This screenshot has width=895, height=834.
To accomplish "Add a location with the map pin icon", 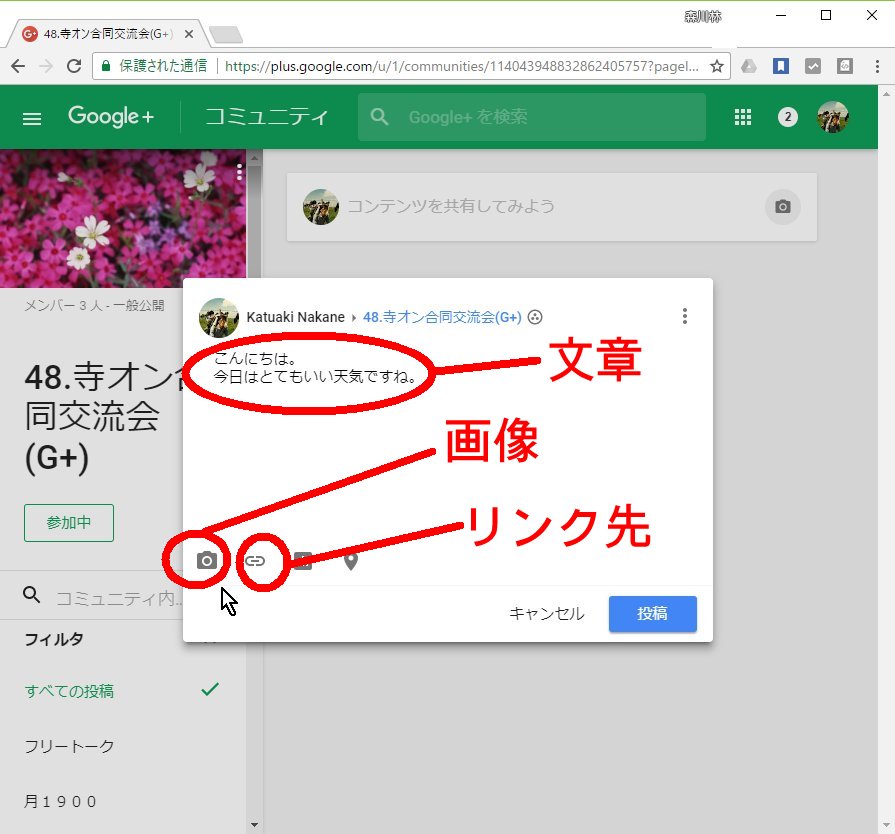I will tap(350, 561).
